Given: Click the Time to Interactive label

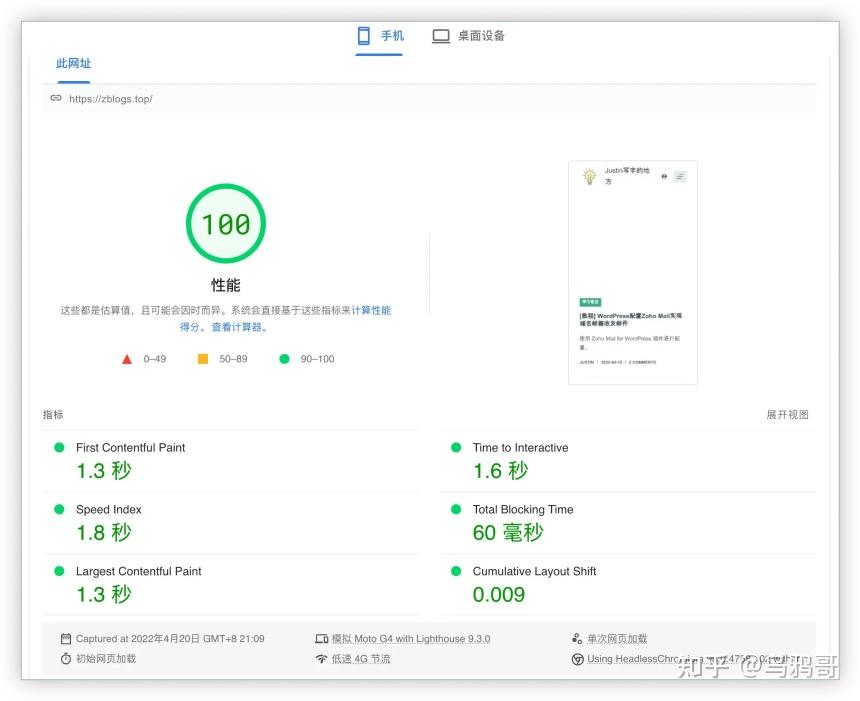Looking at the screenshot, I should point(520,448).
